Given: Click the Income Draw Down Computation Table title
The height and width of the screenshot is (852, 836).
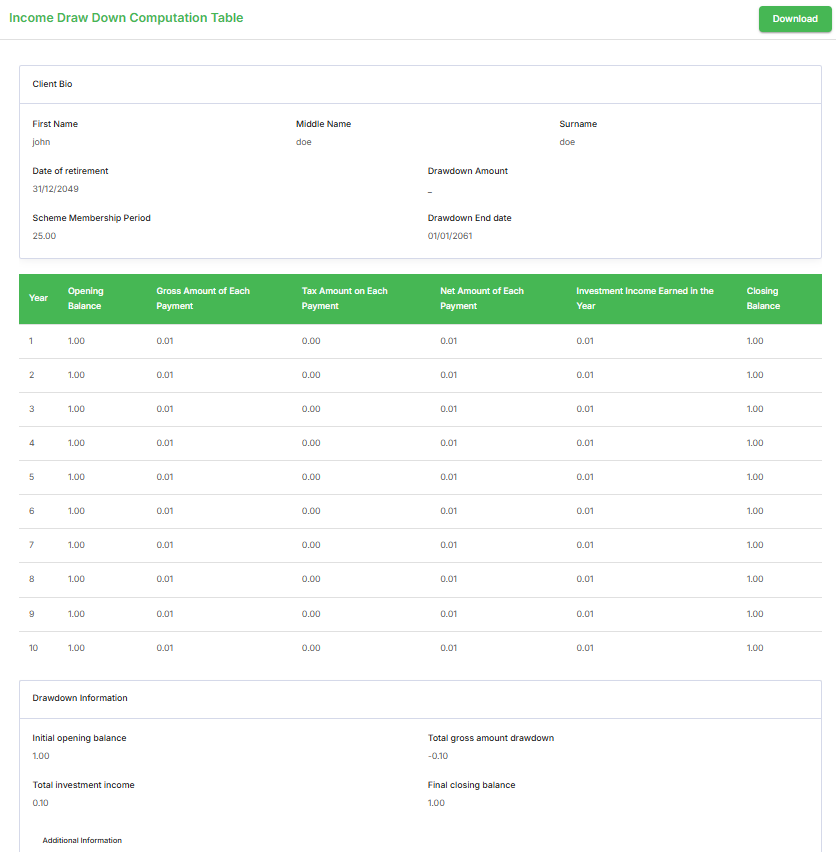Looking at the screenshot, I should coord(126,18).
